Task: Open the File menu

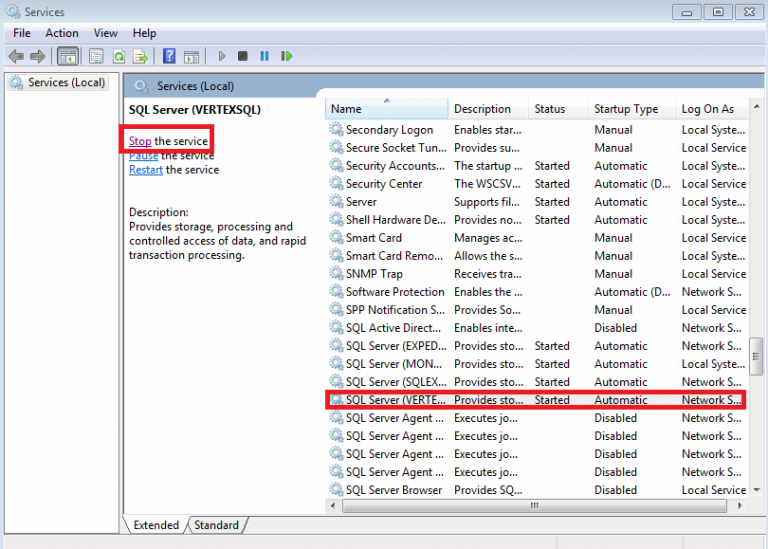Action: tap(22, 33)
